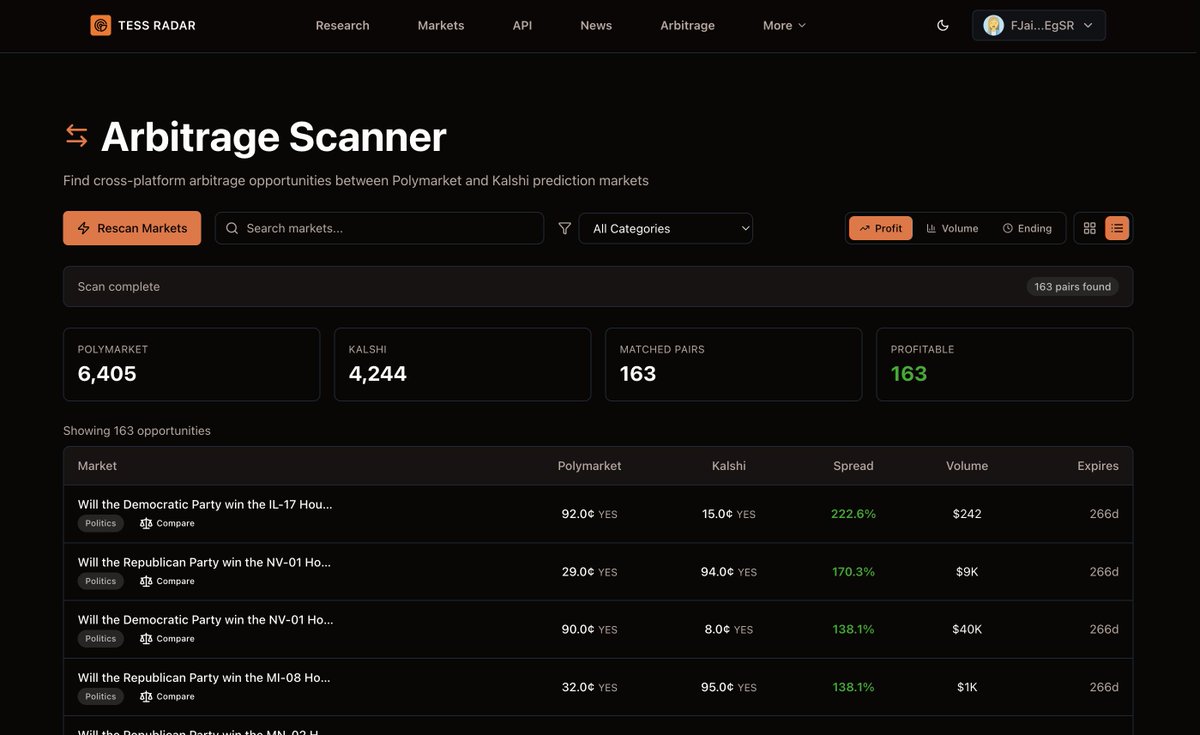Click the Volume column header in table
Viewport: 1200px width, 735px height.
click(x=967, y=466)
